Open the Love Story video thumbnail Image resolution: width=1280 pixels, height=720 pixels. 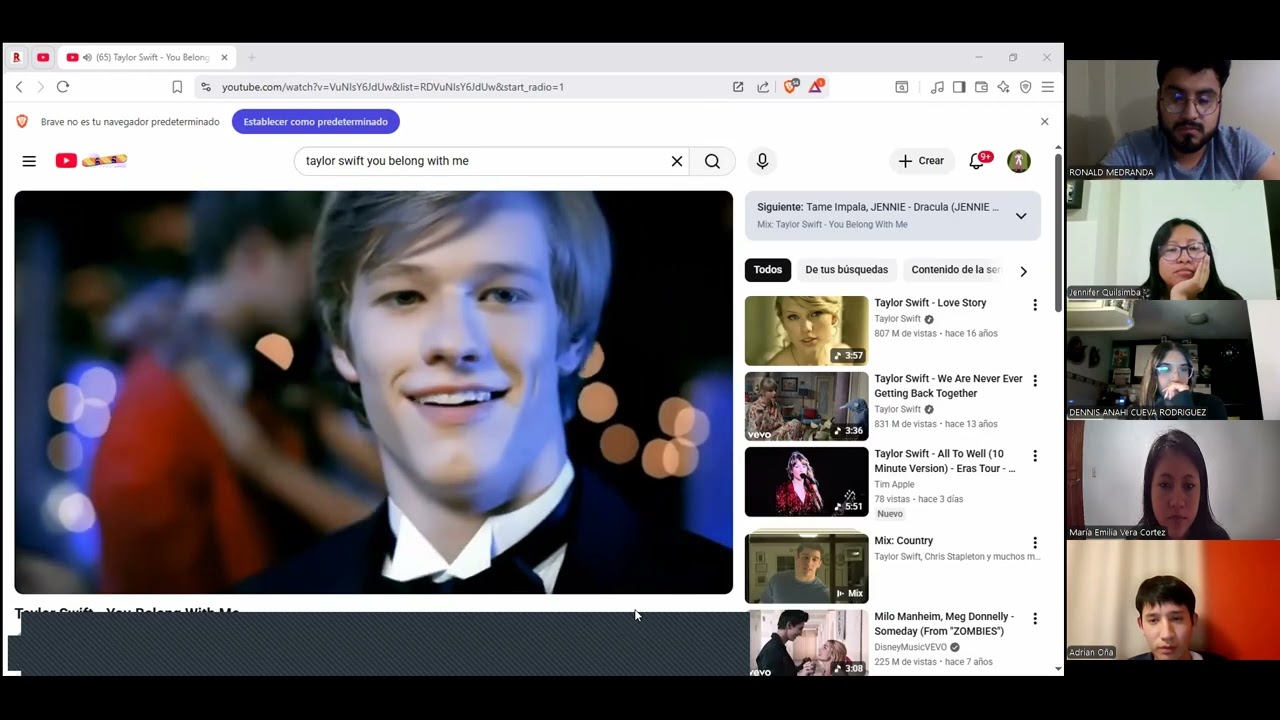click(807, 331)
